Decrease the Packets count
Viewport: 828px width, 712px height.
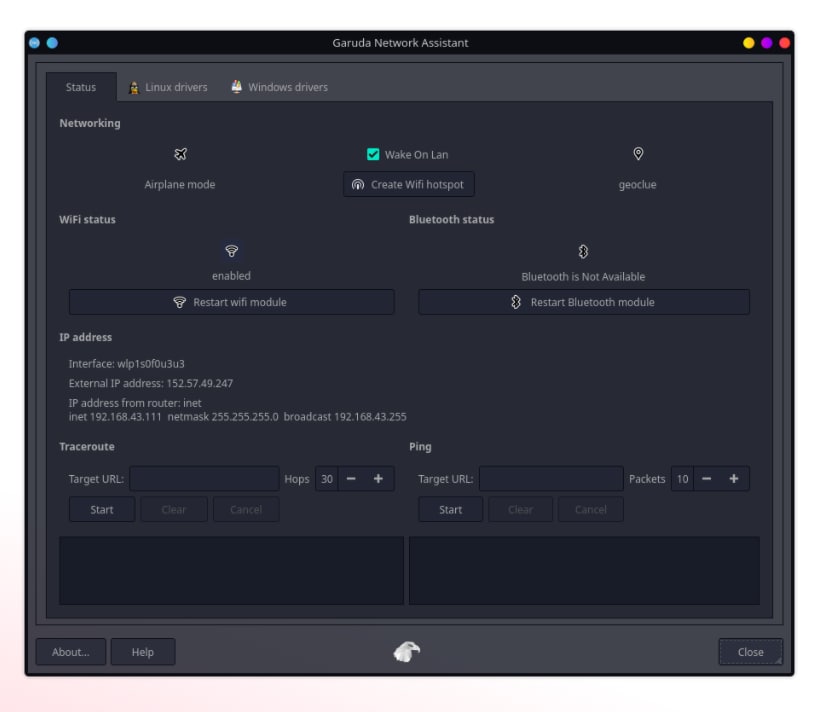coord(707,479)
